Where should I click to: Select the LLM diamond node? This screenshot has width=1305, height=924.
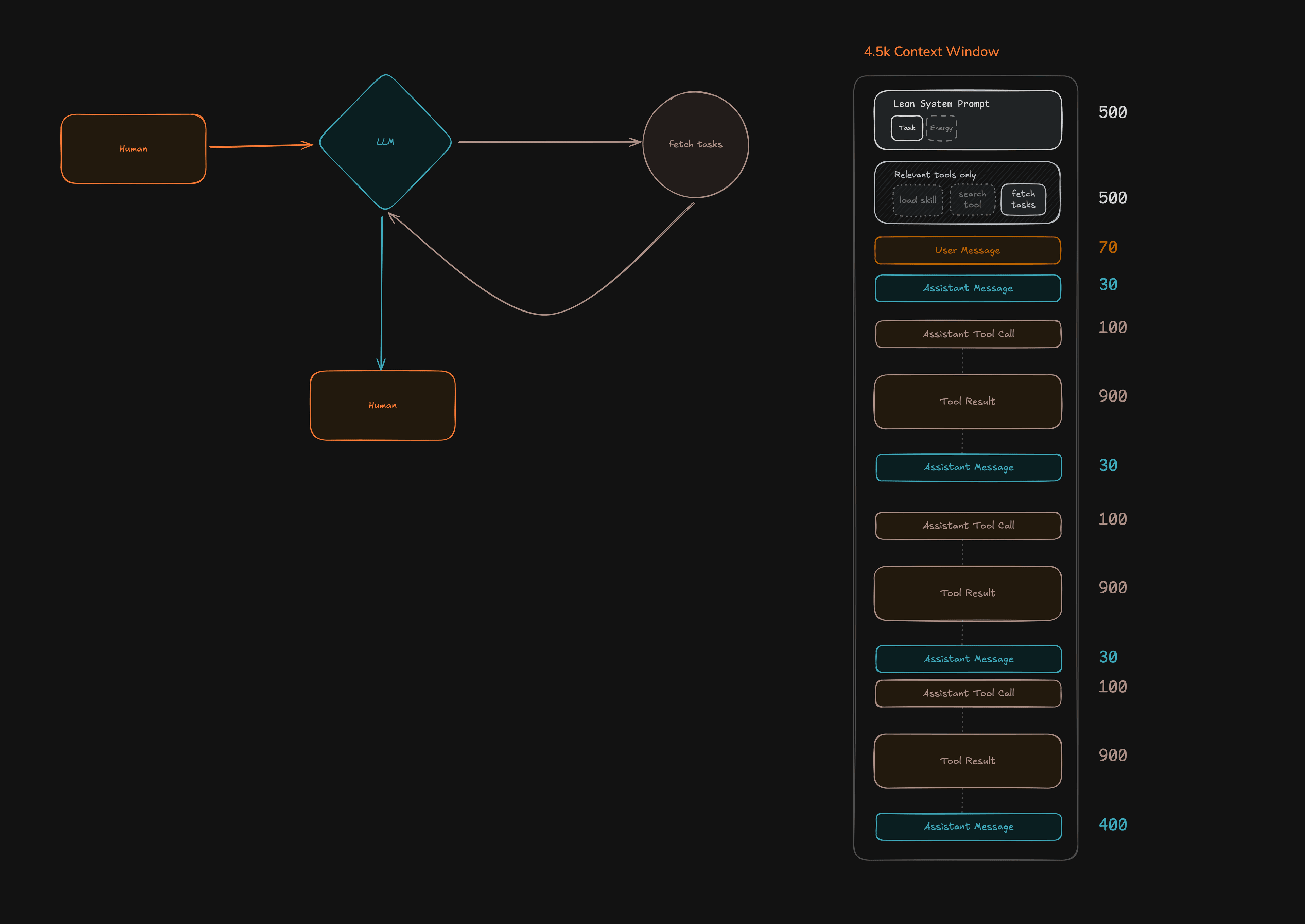[x=385, y=142]
